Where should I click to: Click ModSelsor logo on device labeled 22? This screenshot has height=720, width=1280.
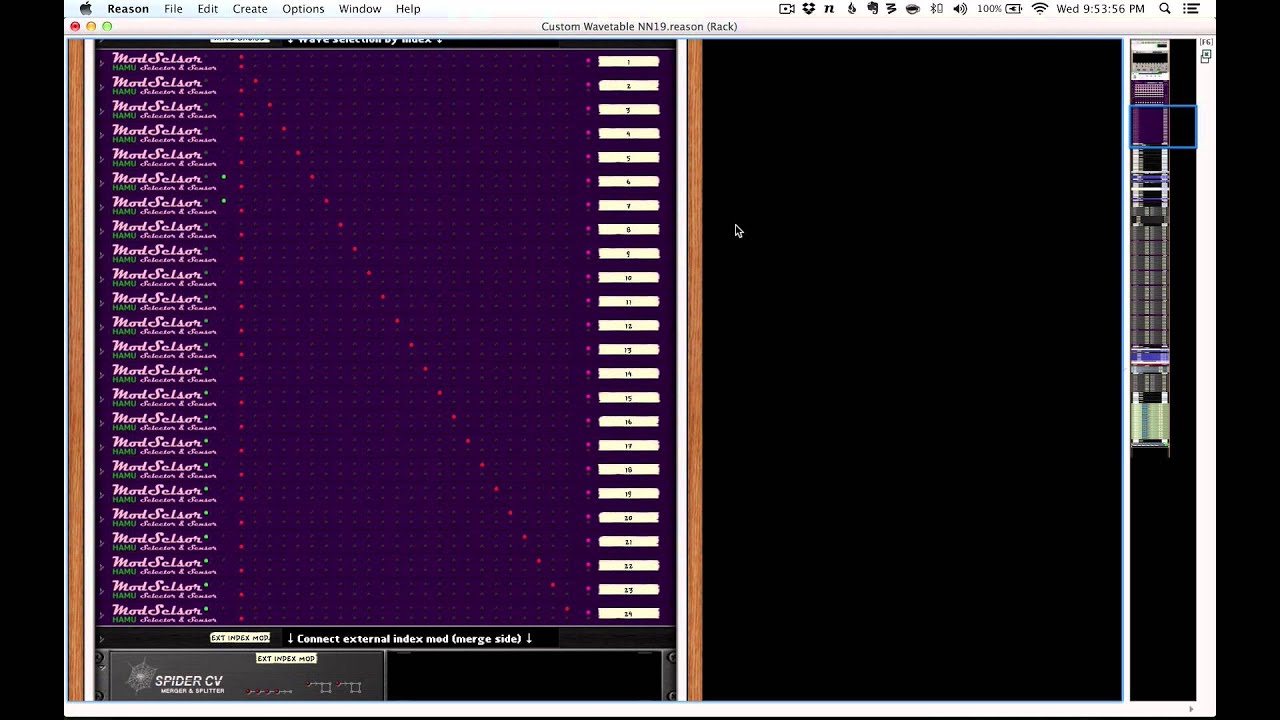coord(157,562)
